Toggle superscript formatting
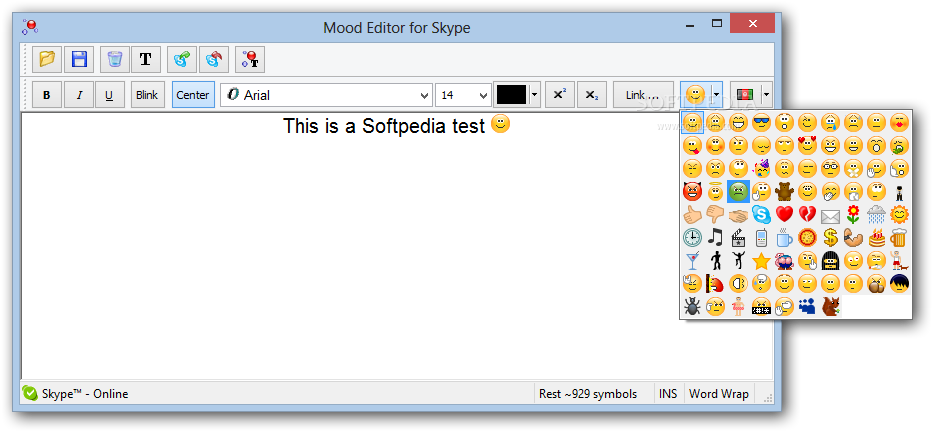Viewport: 933px width, 432px height. point(560,95)
